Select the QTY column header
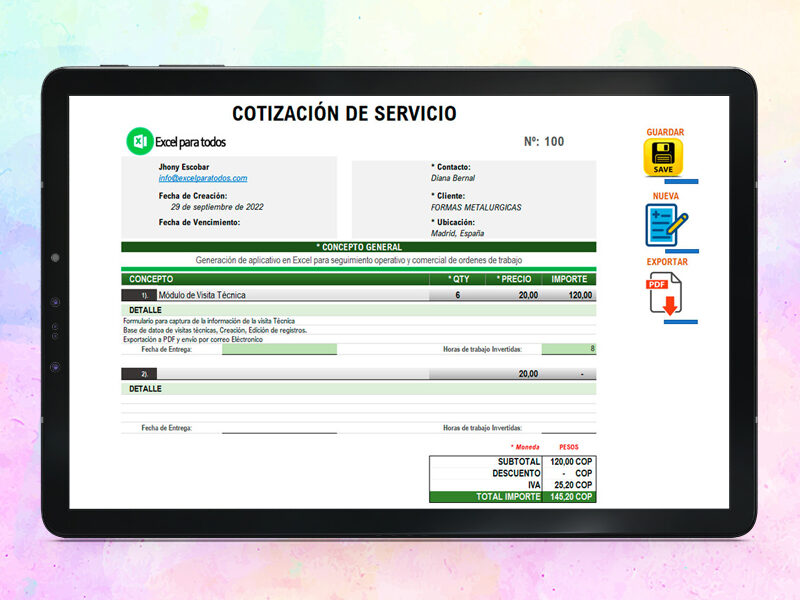Viewport: 800px width, 600px height. [x=458, y=279]
